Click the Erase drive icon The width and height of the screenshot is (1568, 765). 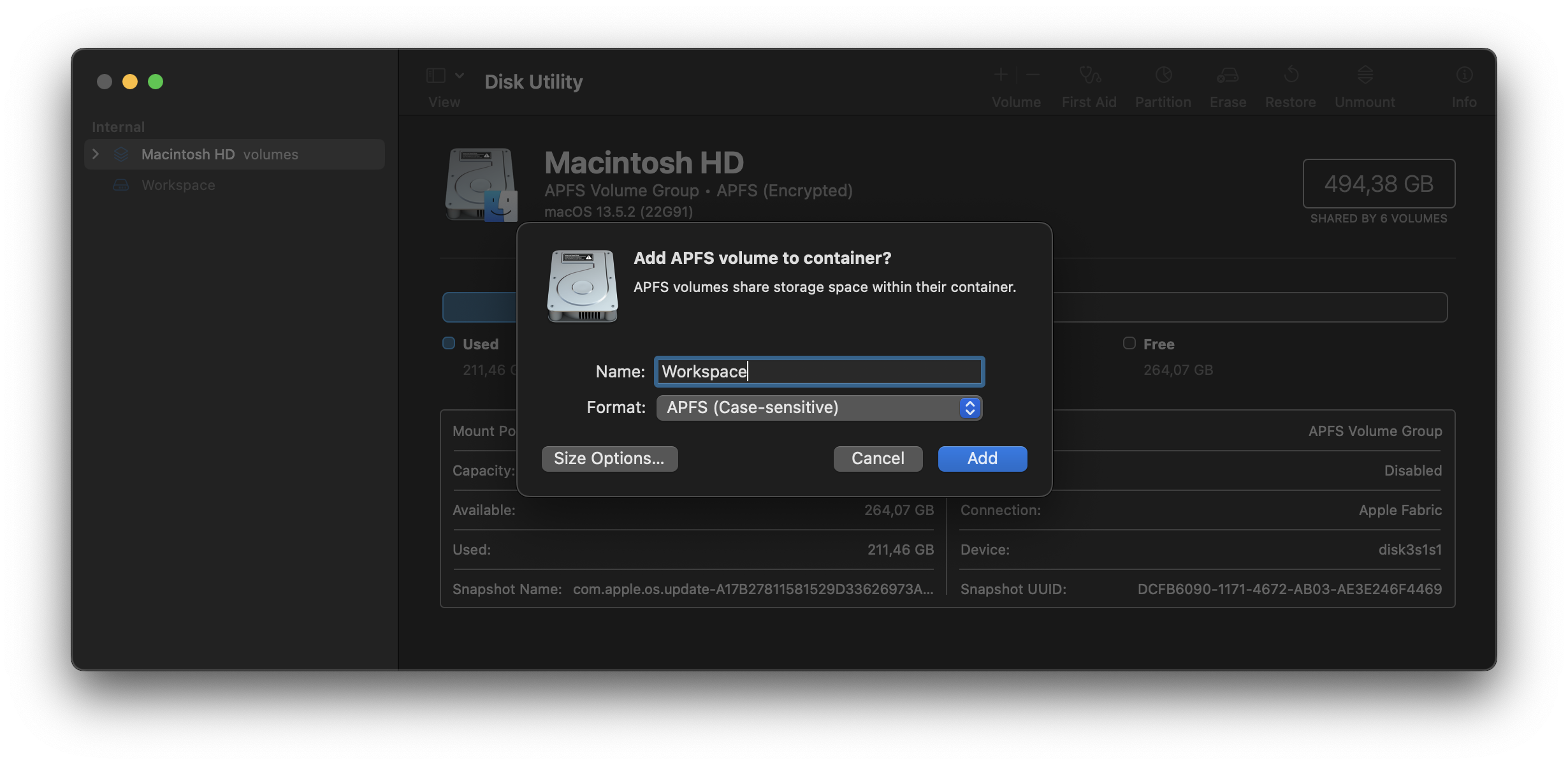1228,76
